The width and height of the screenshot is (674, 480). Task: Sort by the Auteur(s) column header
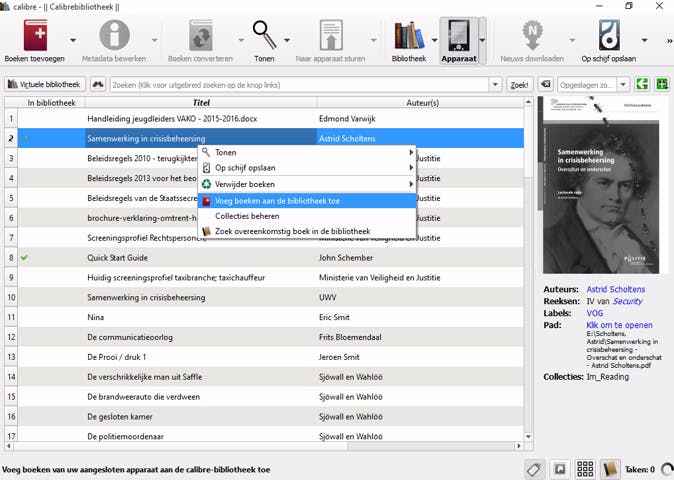(422, 102)
